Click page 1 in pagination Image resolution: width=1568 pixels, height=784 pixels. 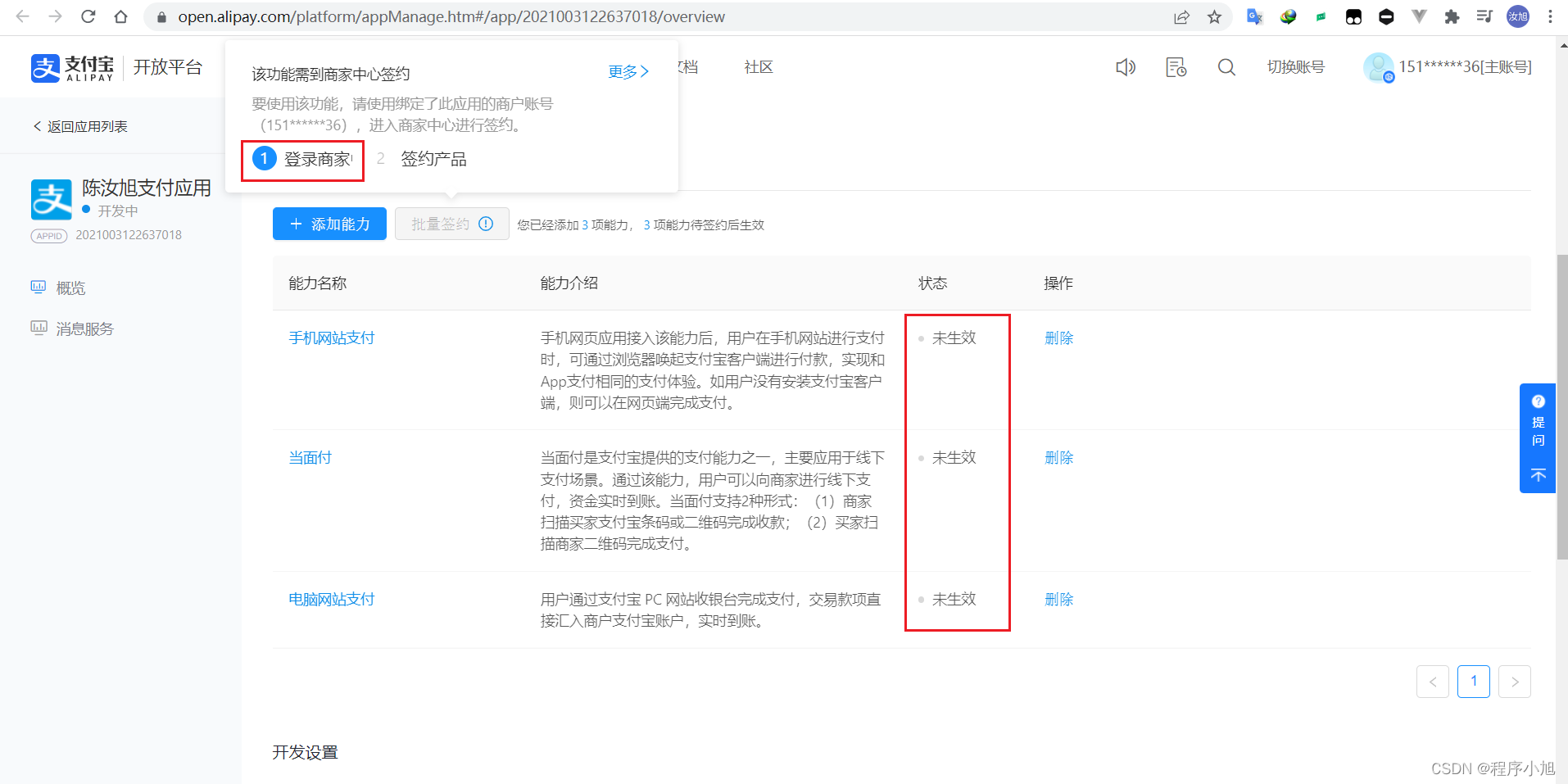[1473, 682]
